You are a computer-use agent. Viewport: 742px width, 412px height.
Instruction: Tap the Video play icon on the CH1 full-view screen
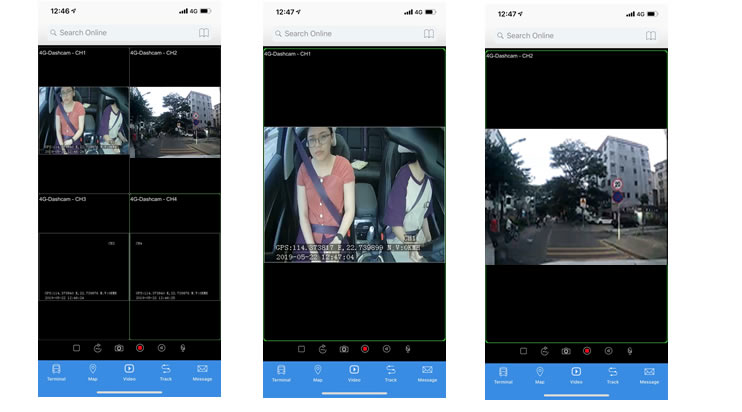point(354,369)
